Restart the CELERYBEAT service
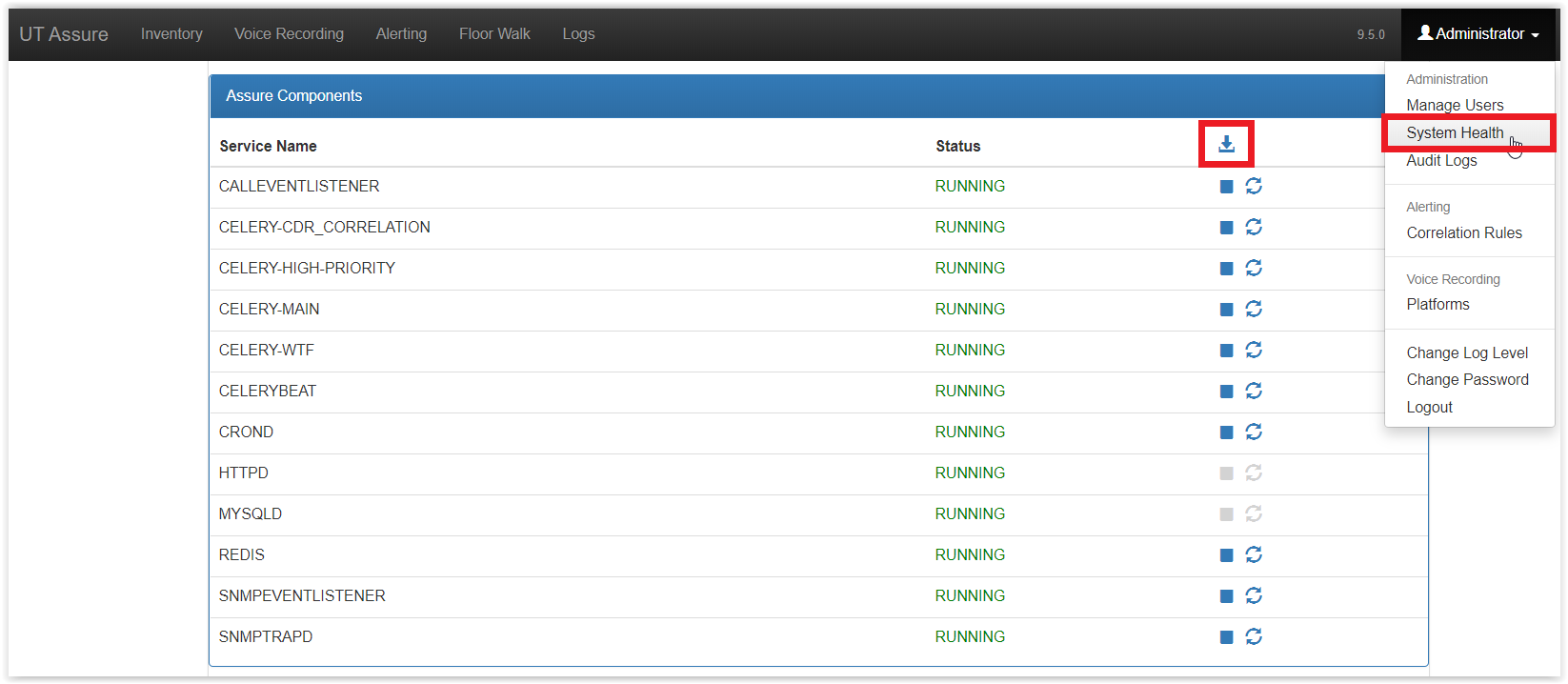The image size is (1568, 684). tap(1254, 391)
